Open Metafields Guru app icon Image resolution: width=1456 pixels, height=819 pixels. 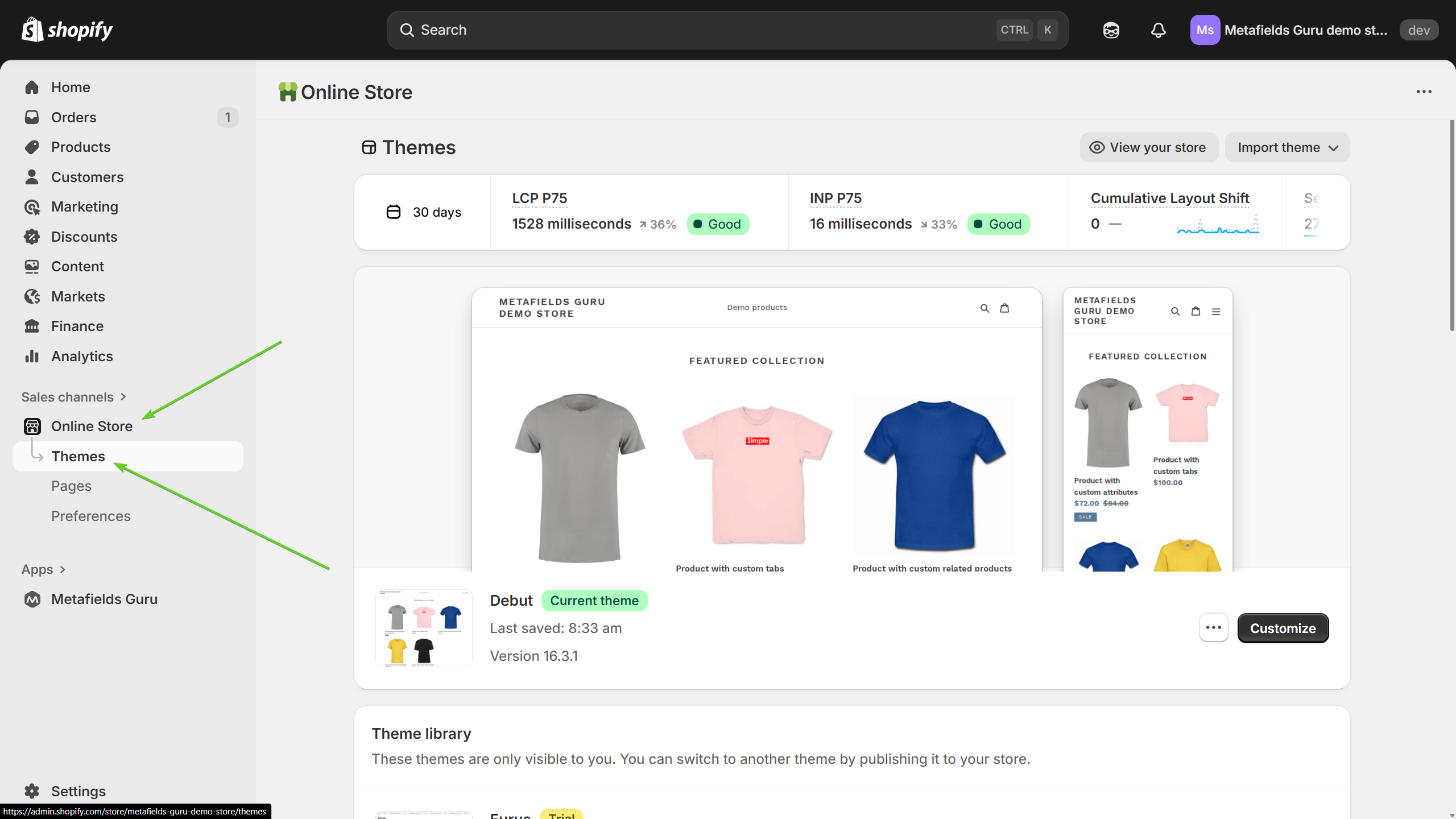tap(32, 599)
